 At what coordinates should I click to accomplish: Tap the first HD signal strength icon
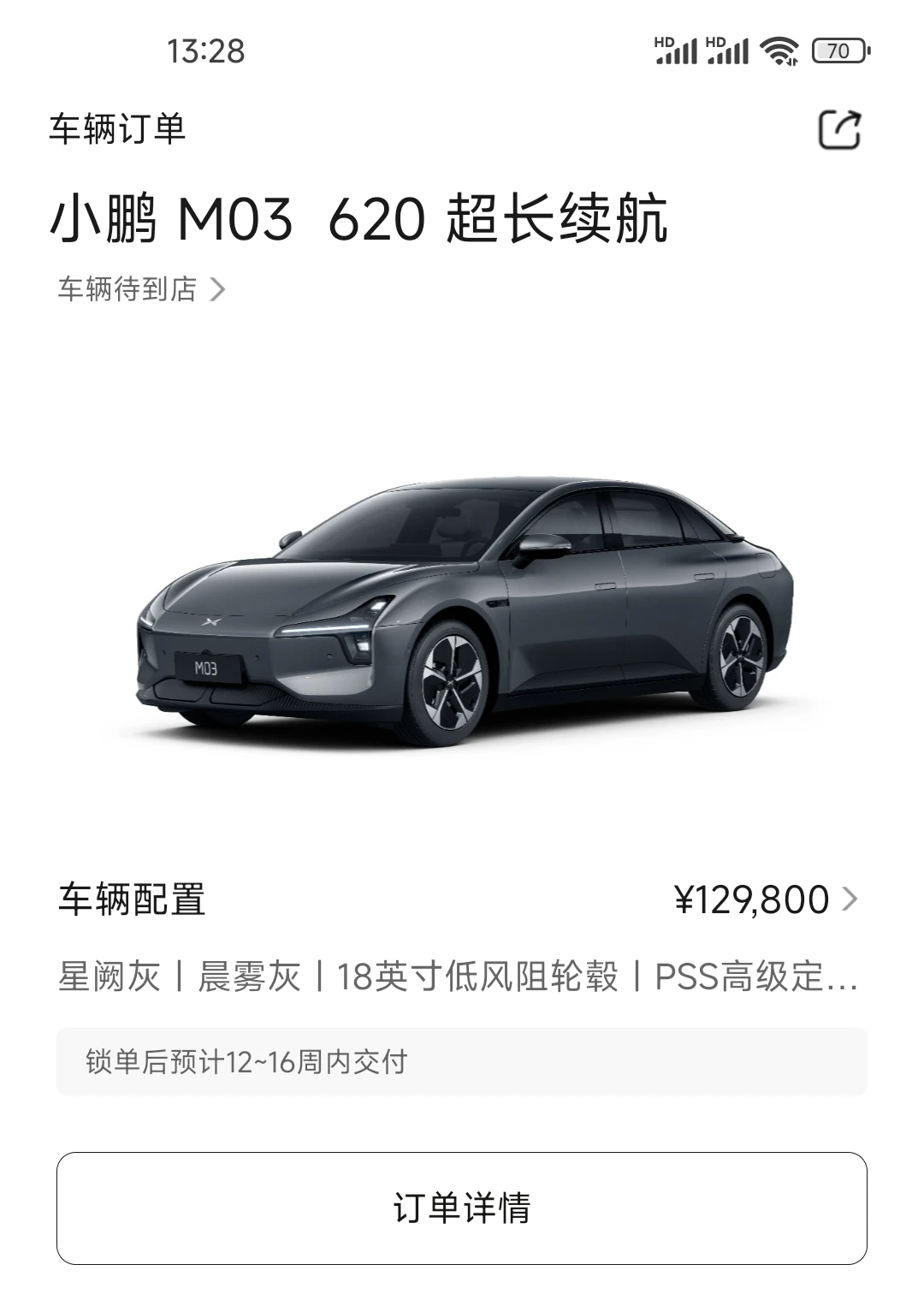(676, 50)
